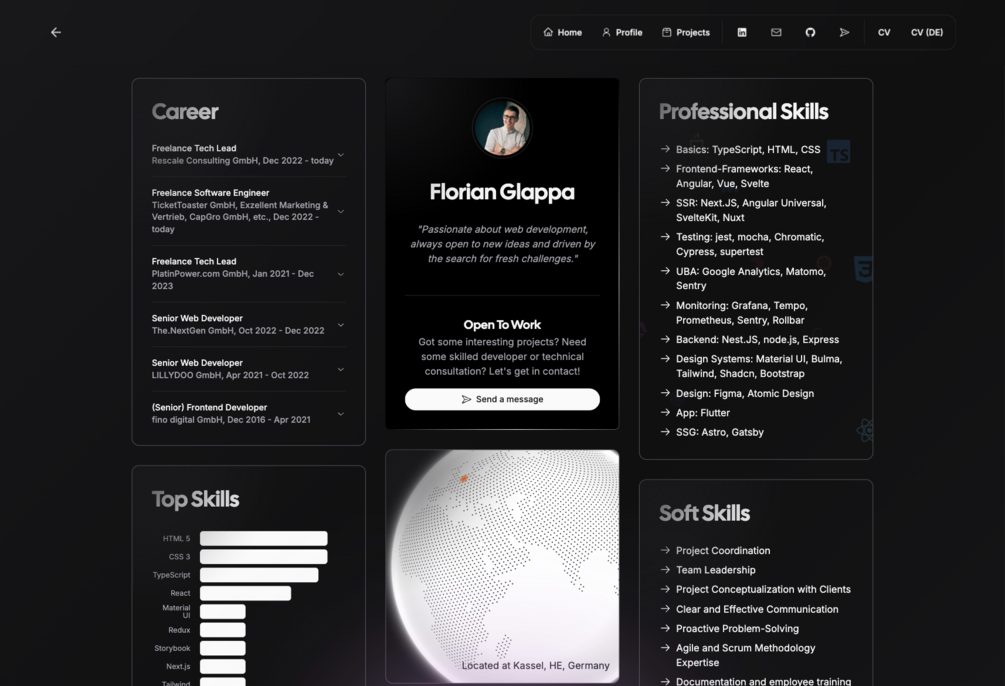This screenshot has width=1005, height=686.
Task: Open the Profile nav item
Action: [622, 32]
